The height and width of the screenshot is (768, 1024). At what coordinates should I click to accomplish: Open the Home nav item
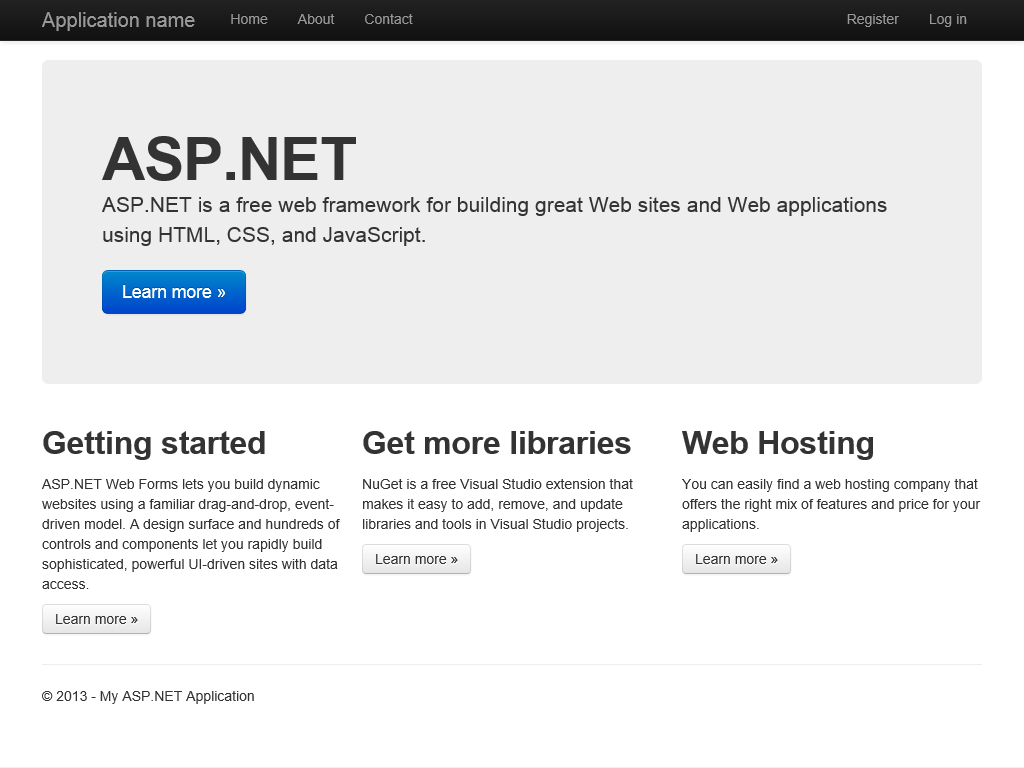(249, 20)
